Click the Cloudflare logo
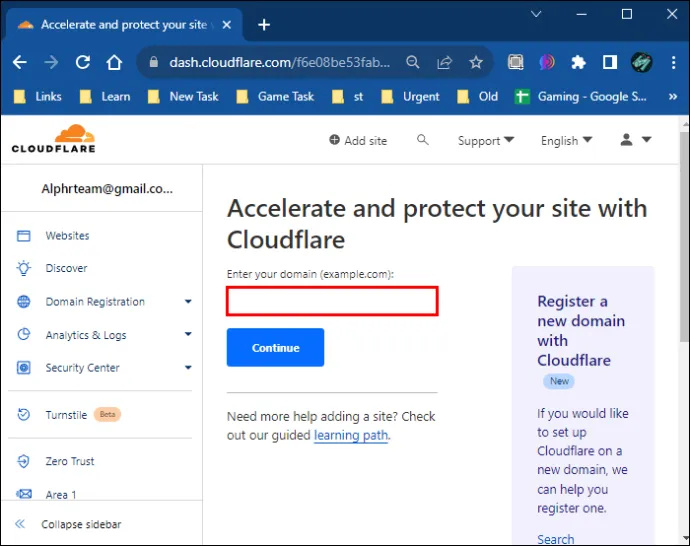This screenshot has height=546, width=690. point(53,139)
